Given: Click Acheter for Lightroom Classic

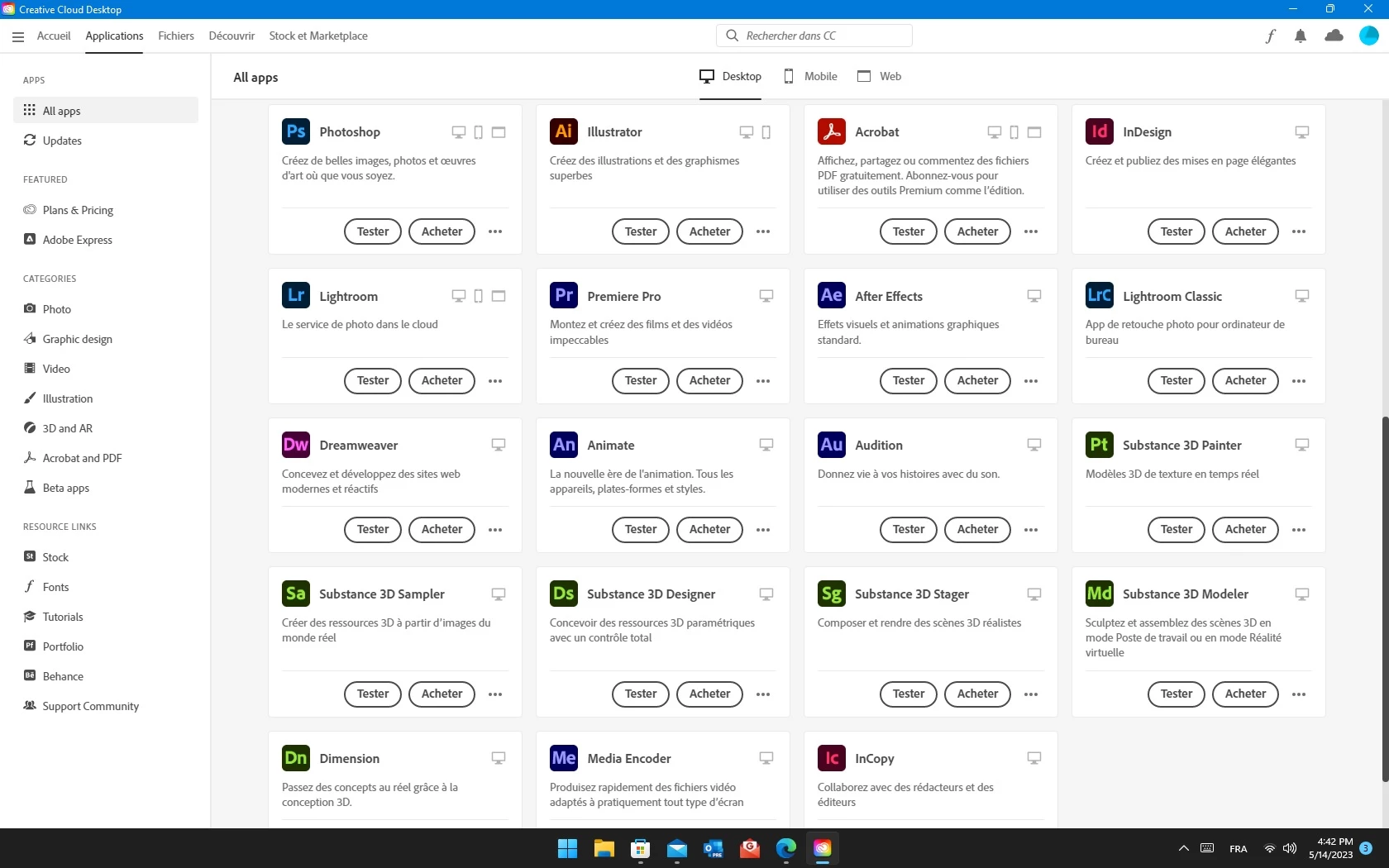Looking at the screenshot, I should pyautogui.click(x=1246, y=380).
